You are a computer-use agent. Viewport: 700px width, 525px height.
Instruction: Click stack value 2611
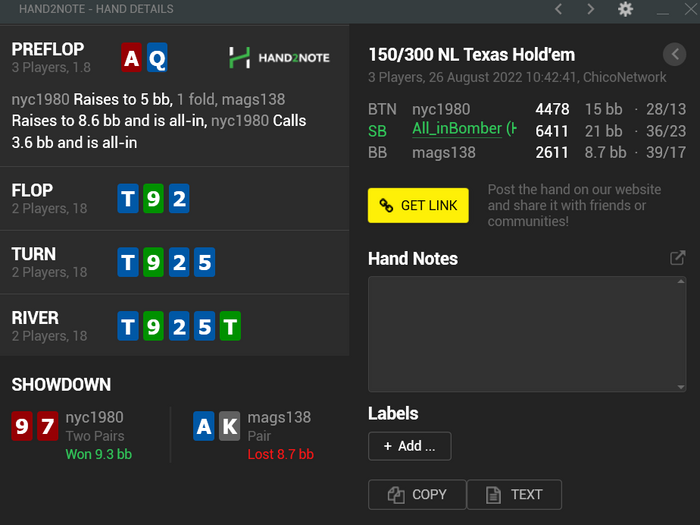[552, 153]
